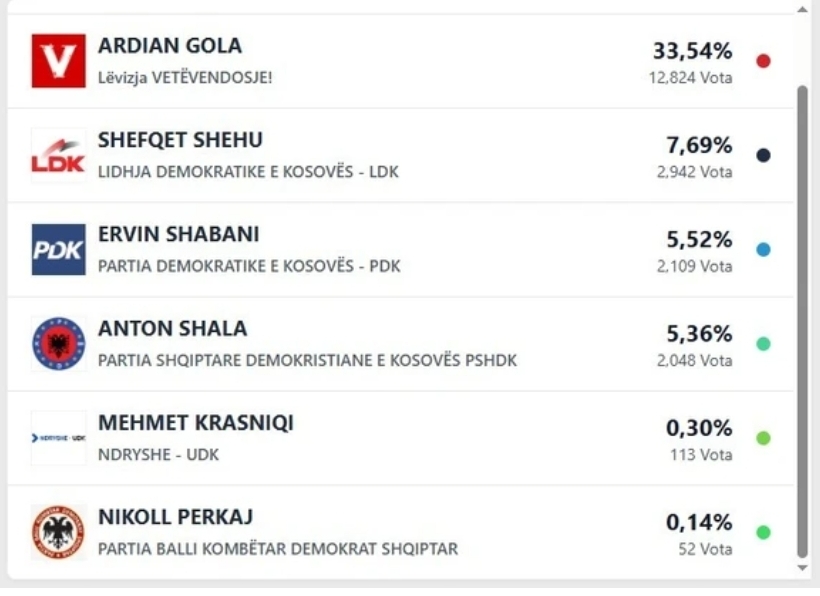The height and width of the screenshot is (596, 820).
Task: Click the PSHDK eagle emblem logo
Action: click(x=58, y=344)
